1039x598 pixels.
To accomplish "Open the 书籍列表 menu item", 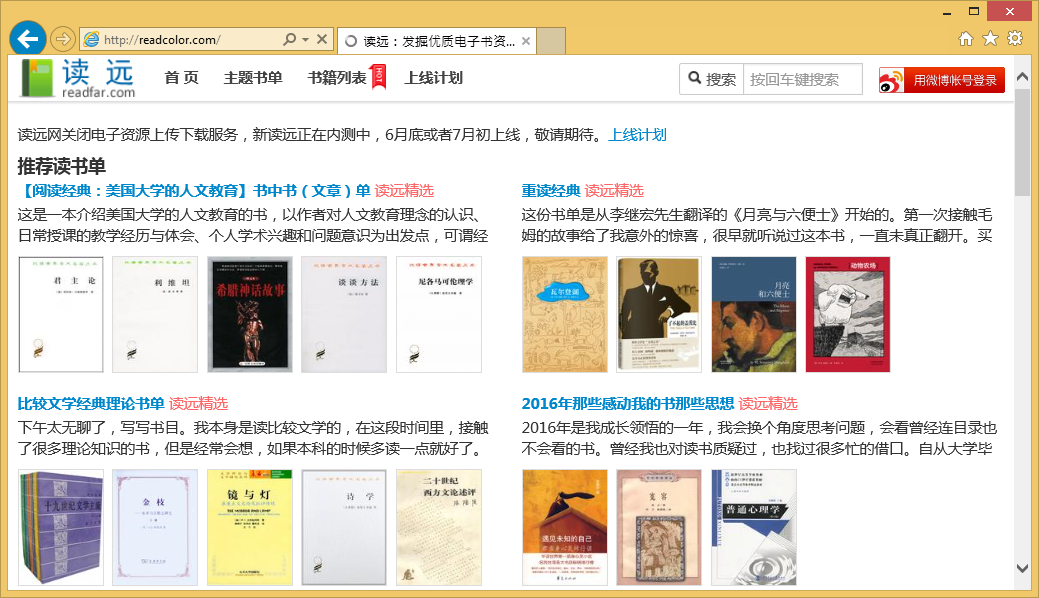I will point(337,78).
